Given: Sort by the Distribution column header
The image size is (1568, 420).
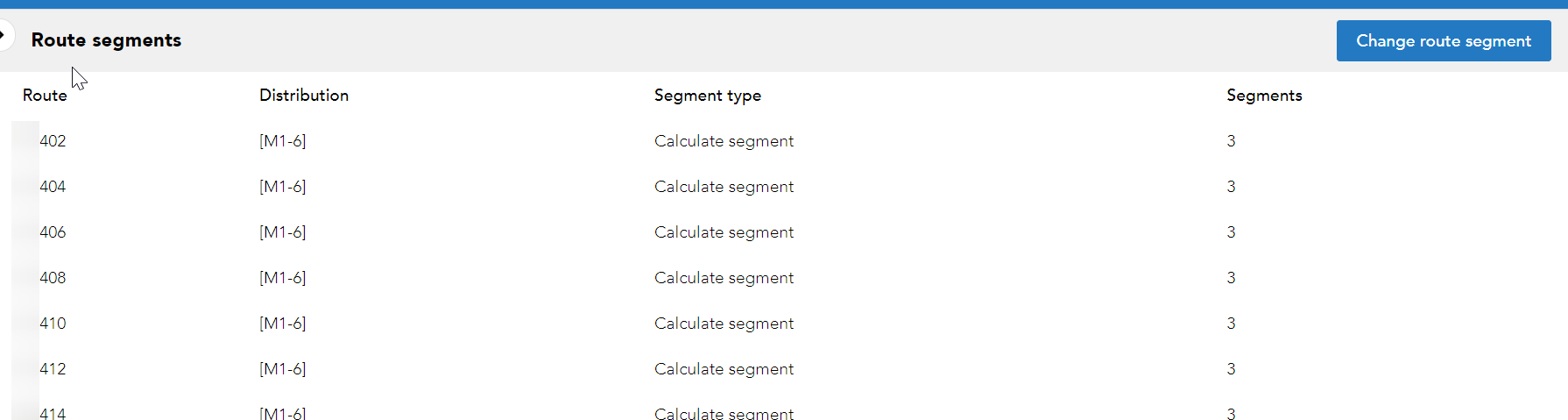Looking at the screenshot, I should [x=304, y=96].
